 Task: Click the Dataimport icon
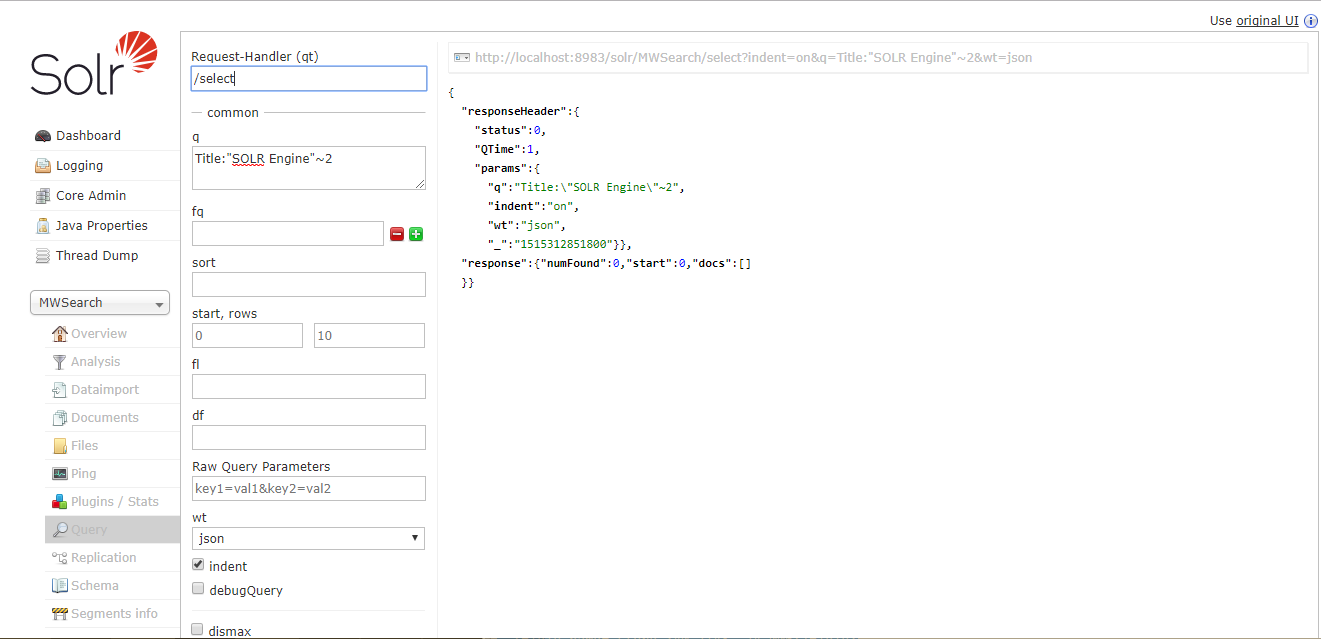tap(60, 390)
